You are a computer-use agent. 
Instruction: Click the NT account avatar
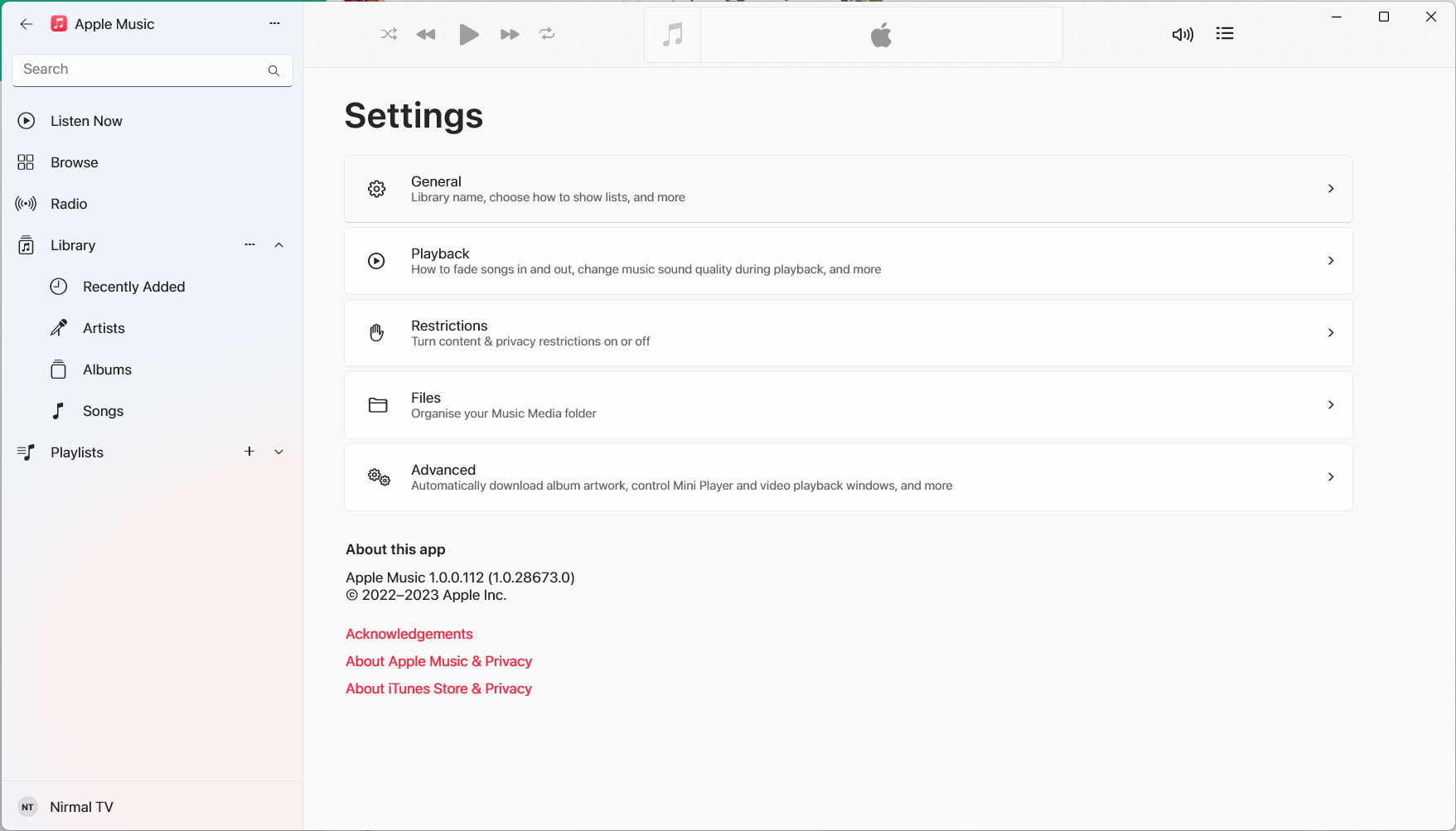pyautogui.click(x=27, y=807)
